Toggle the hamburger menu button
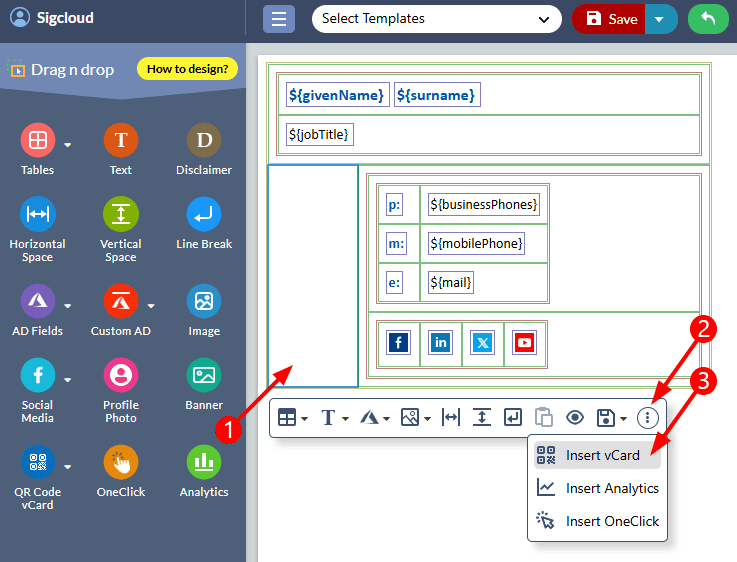The width and height of the screenshot is (737, 562). (279, 19)
